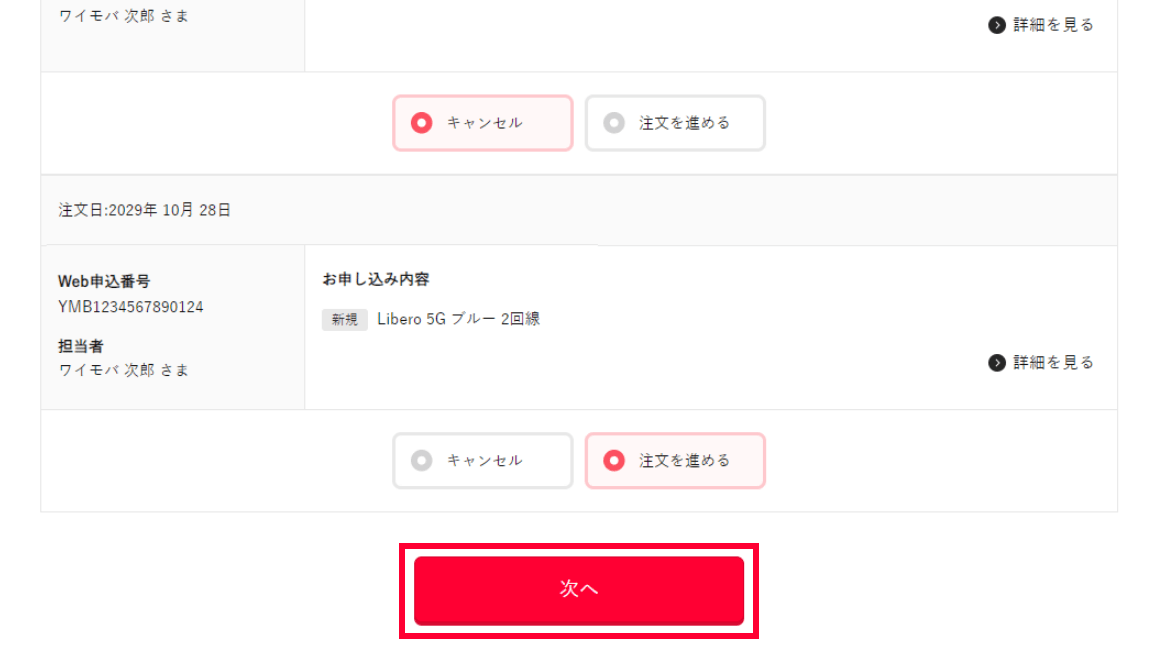1152x648 pixels.
Task: Choose 注文を進める for the Libero 5G order
Action: tap(675, 460)
